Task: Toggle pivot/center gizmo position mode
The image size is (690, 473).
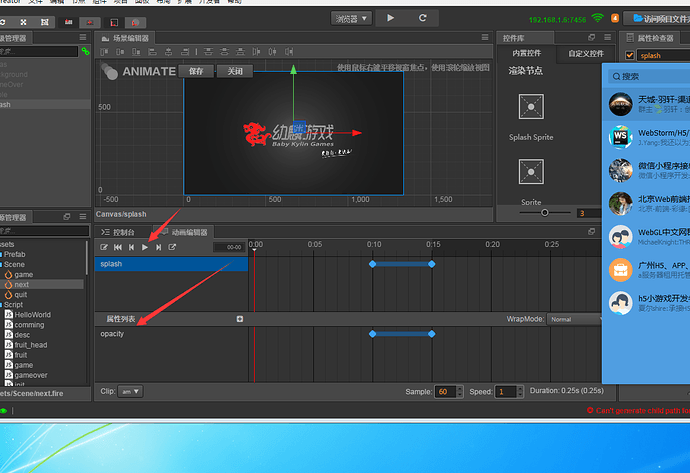Action: point(68,22)
